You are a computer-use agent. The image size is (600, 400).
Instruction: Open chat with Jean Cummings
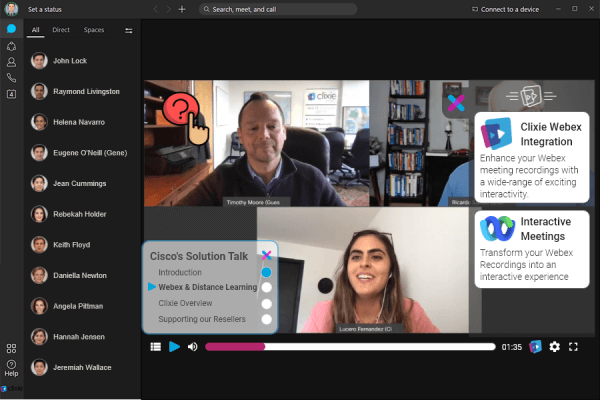(82, 183)
